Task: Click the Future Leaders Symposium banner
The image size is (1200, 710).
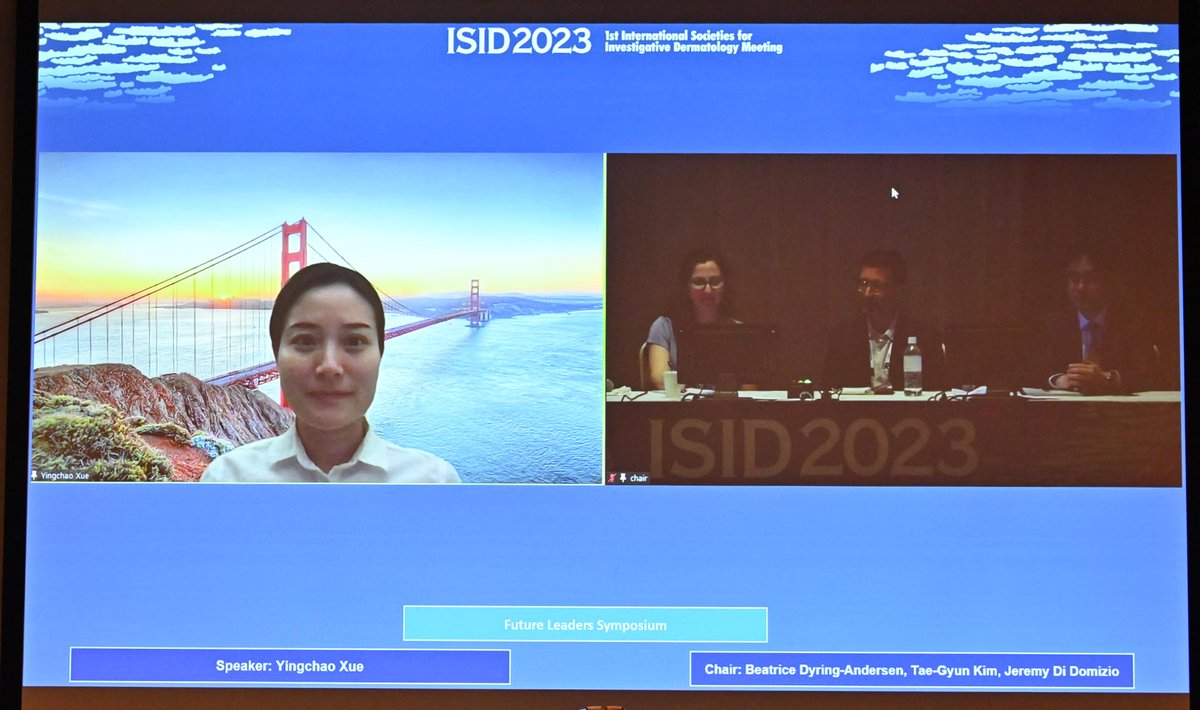Action: [x=585, y=625]
